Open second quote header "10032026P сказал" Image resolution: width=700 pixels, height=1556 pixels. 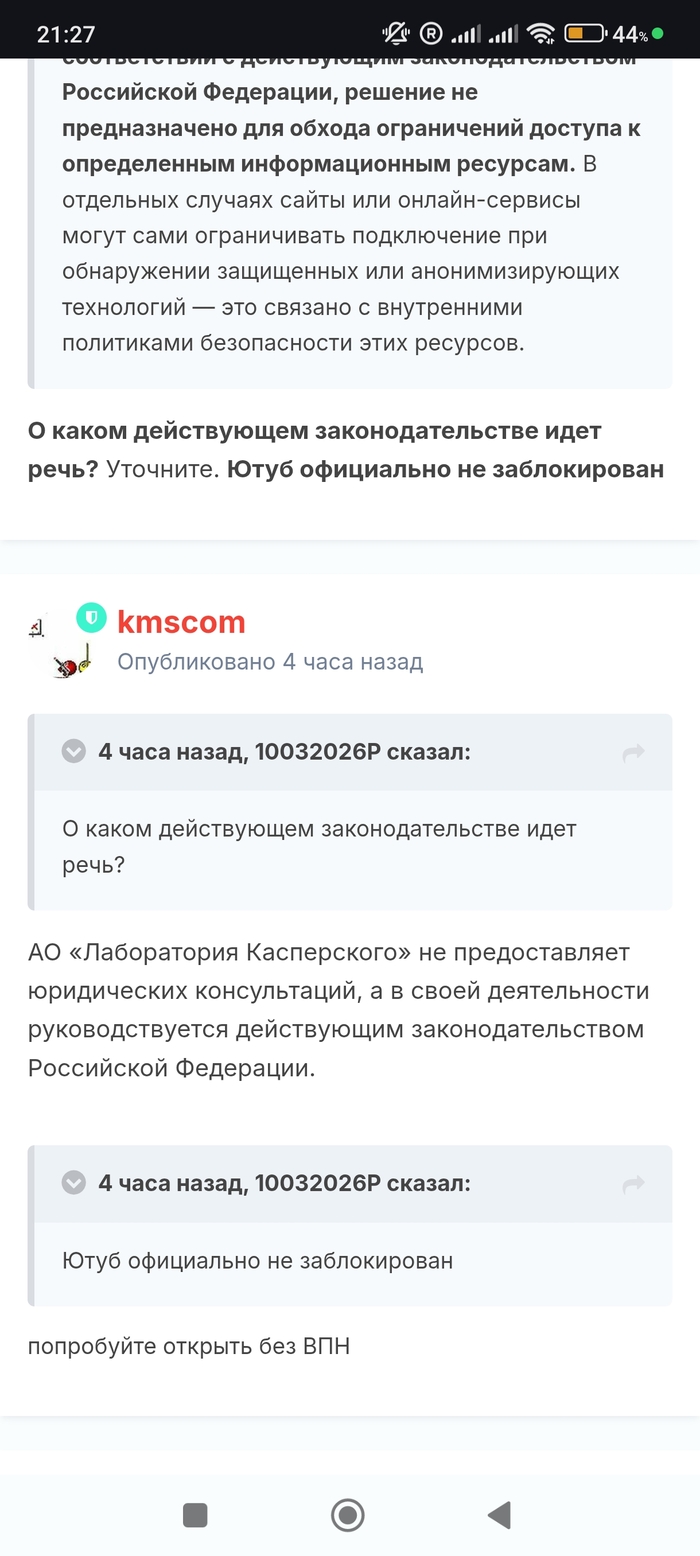pos(284,1184)
